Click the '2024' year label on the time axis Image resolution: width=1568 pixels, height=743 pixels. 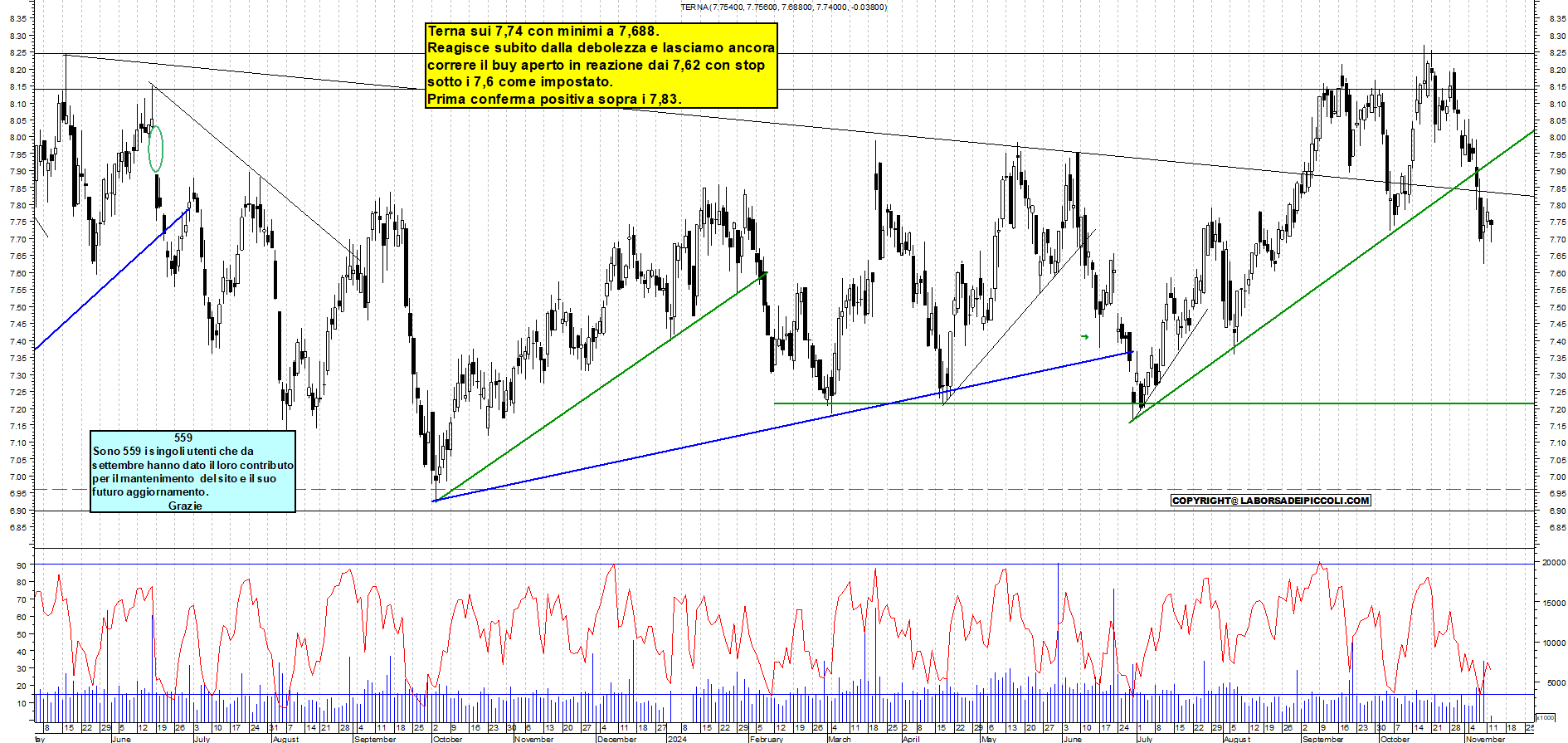(676, 739)
